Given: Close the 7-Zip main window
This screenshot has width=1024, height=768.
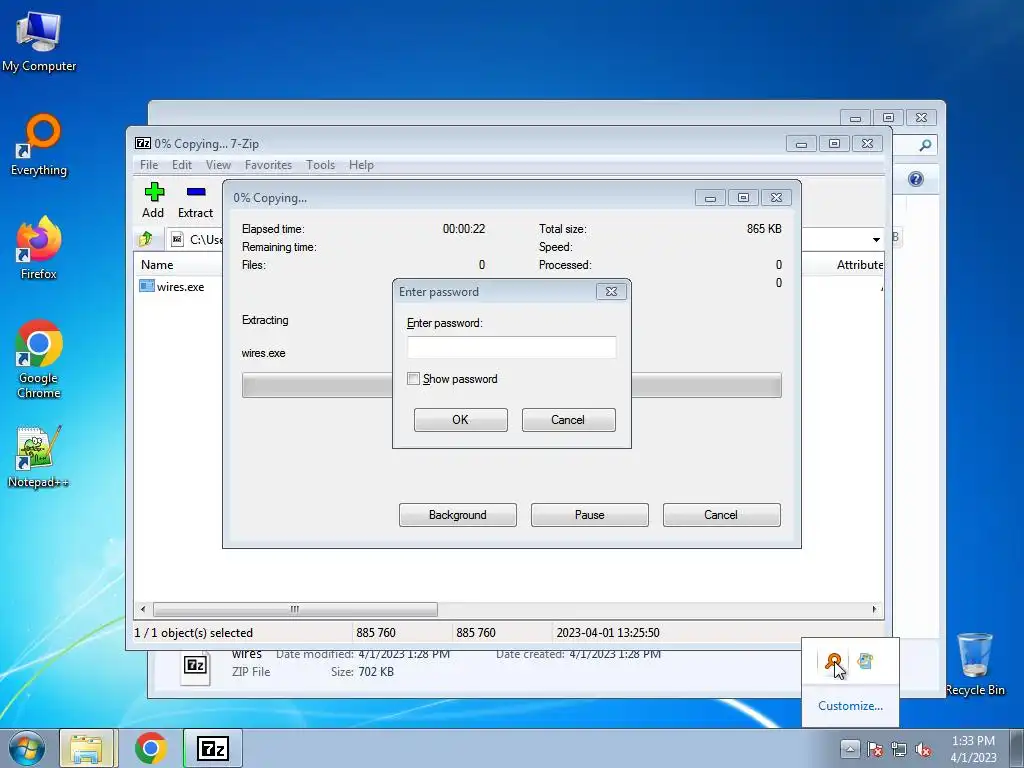Looking at the screenshot, I should (x=867, y=144).
